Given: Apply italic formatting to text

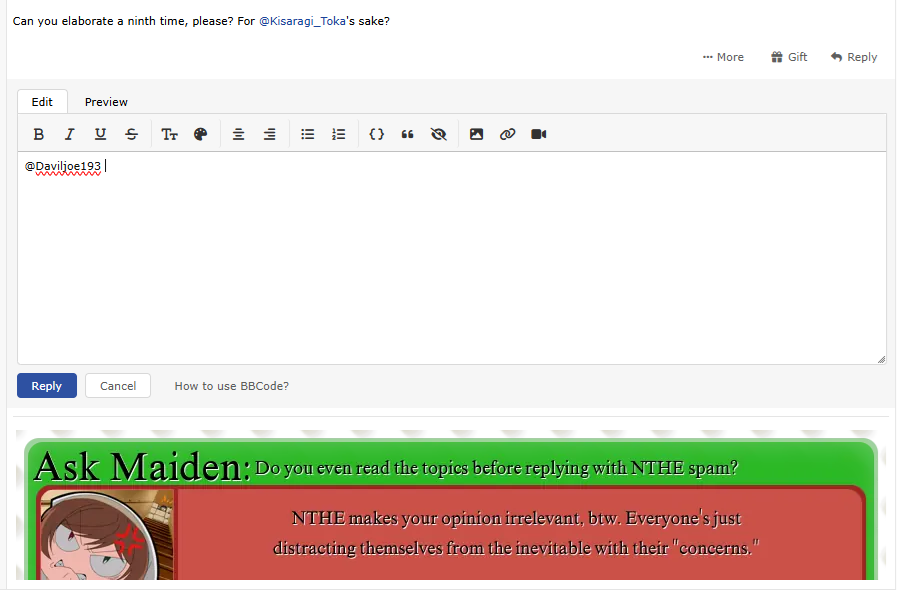Looking at the screenshot, I should [x=70, y=134].
